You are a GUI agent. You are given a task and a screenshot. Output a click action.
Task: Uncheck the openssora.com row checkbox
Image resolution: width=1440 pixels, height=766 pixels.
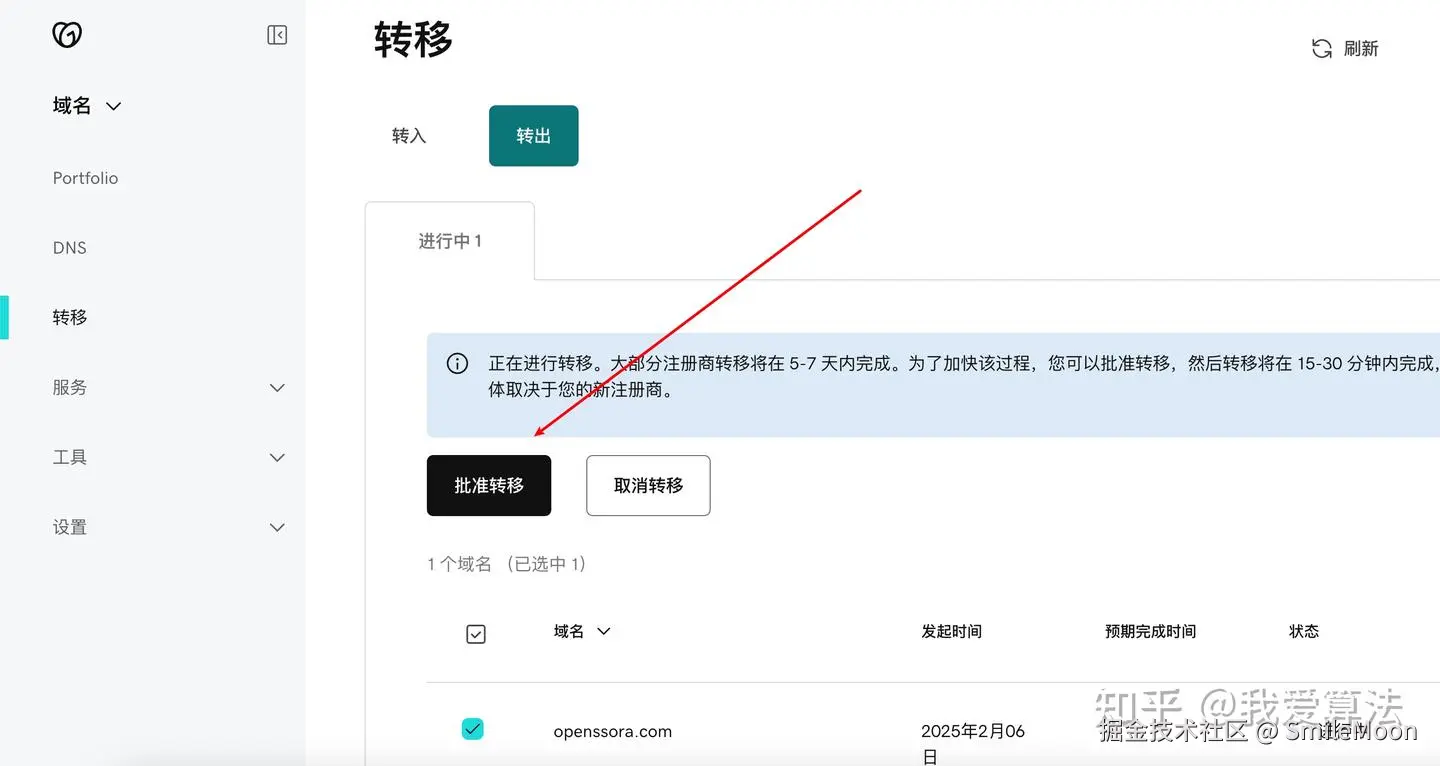pyautogui.click(x=473, y=729)
